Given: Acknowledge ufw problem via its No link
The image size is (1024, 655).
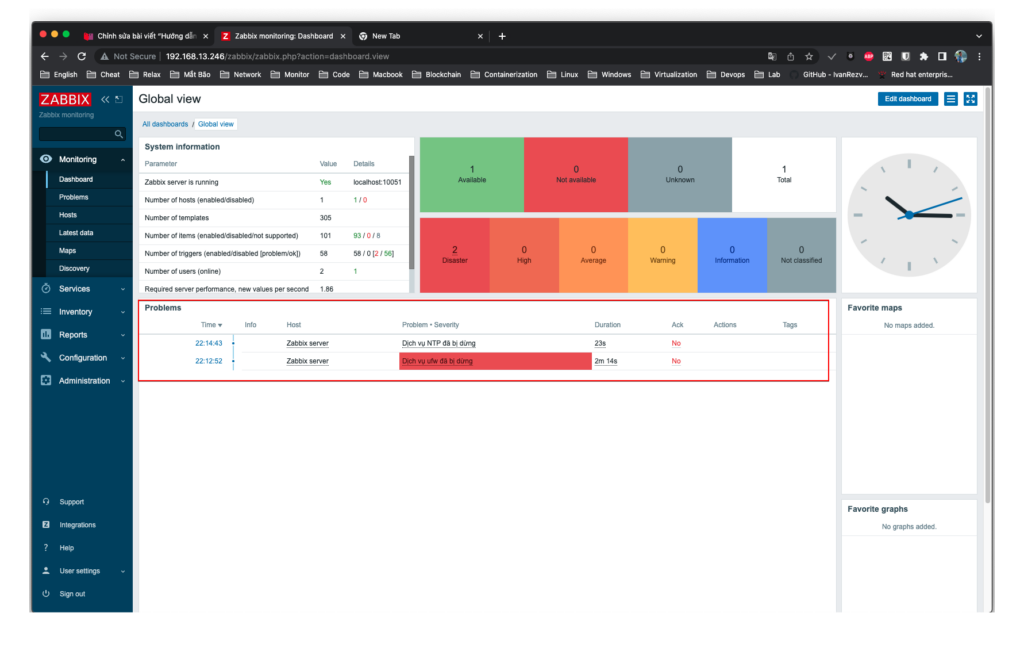Looking at the screenshot, I should click(676, 361).
